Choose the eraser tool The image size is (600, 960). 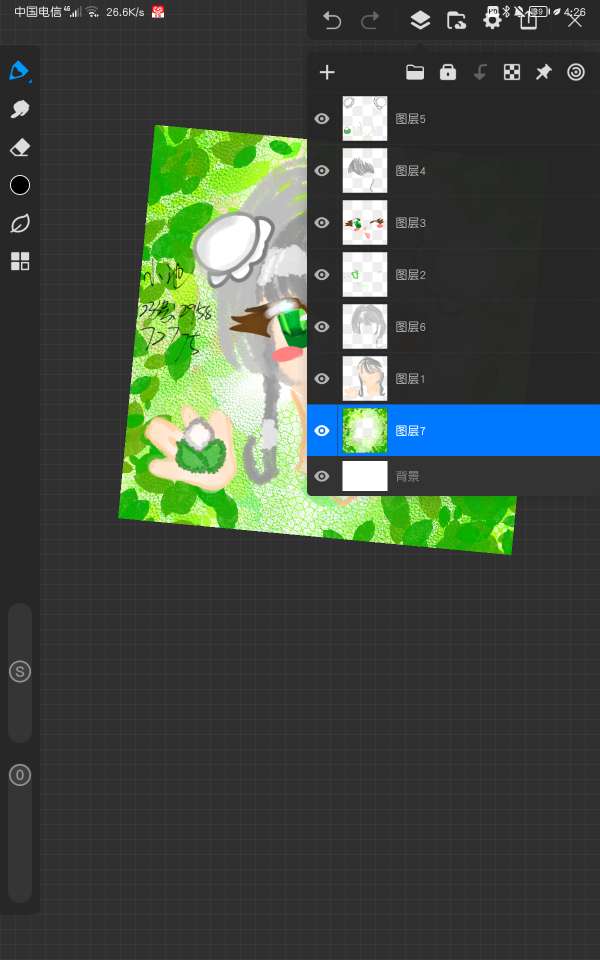19,147
